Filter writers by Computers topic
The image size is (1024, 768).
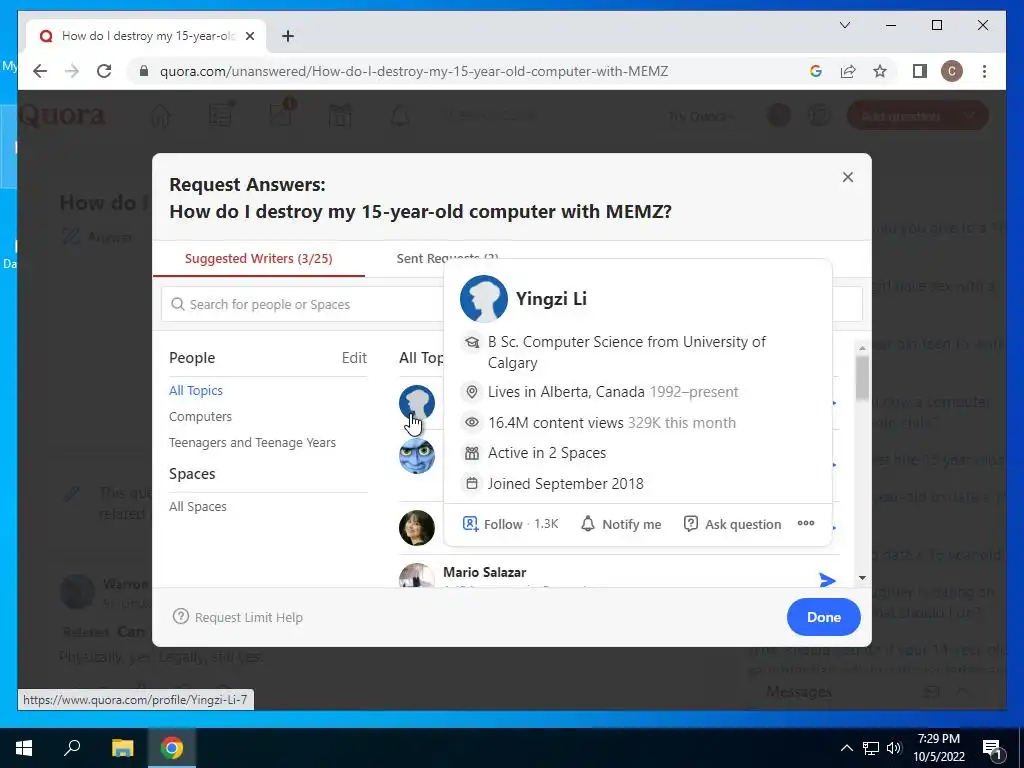coord(200,417)
